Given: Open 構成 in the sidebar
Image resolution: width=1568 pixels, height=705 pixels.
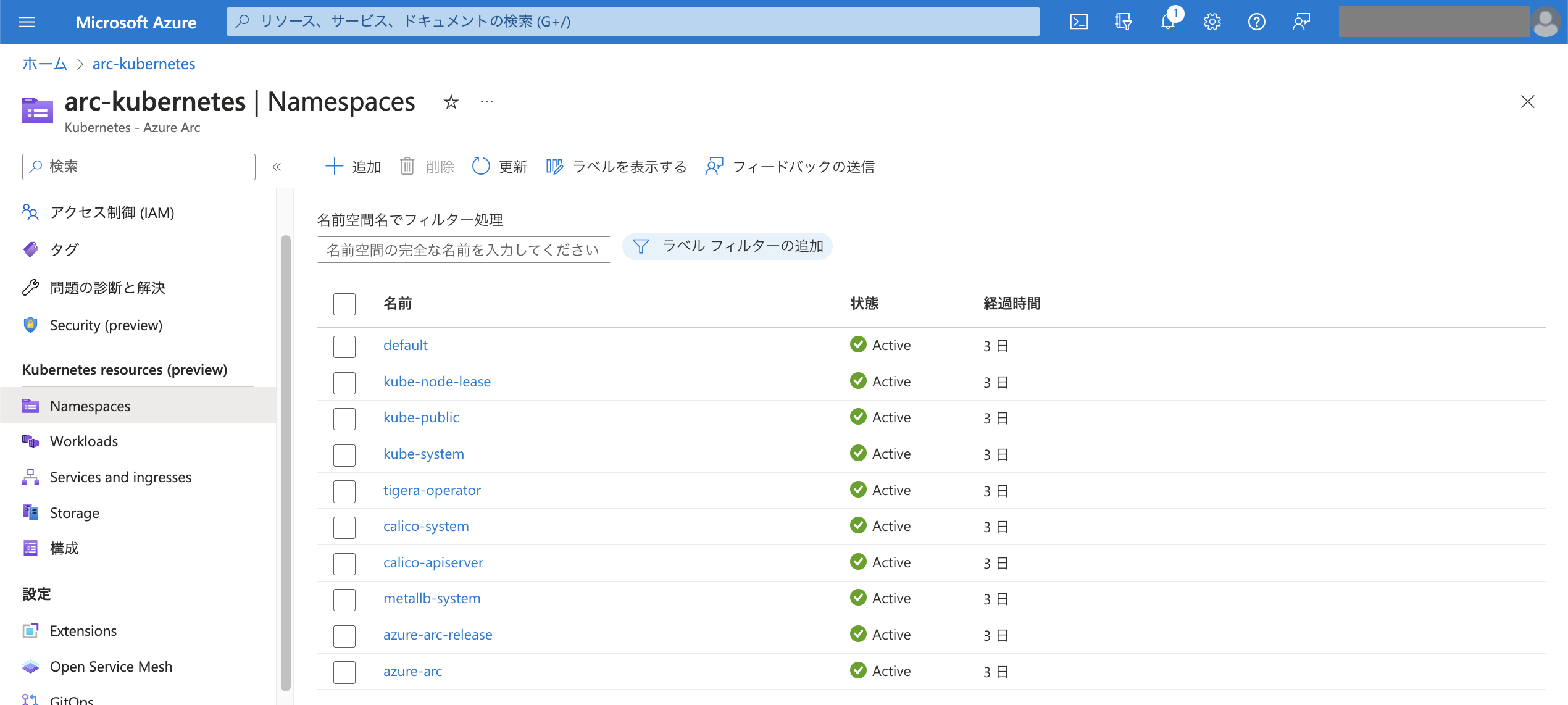Looking at the screenshot, I should pos(51,548).
